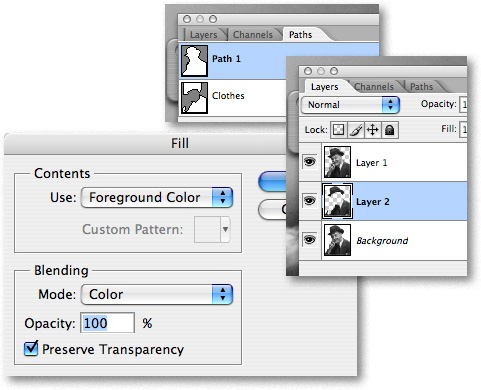Uncheck the Preserve Transparency checkbox
The image size is (481, 390).
(31, 349)
